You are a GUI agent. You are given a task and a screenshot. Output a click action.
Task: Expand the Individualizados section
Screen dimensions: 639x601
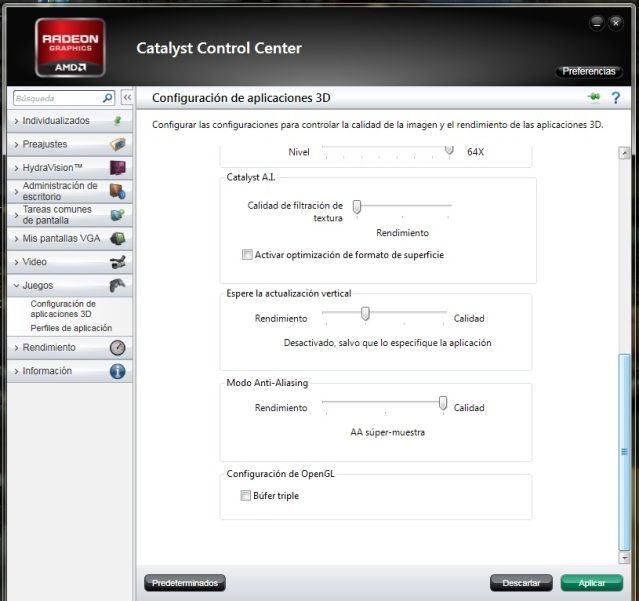pyautogui.click(x=56, y=121)
